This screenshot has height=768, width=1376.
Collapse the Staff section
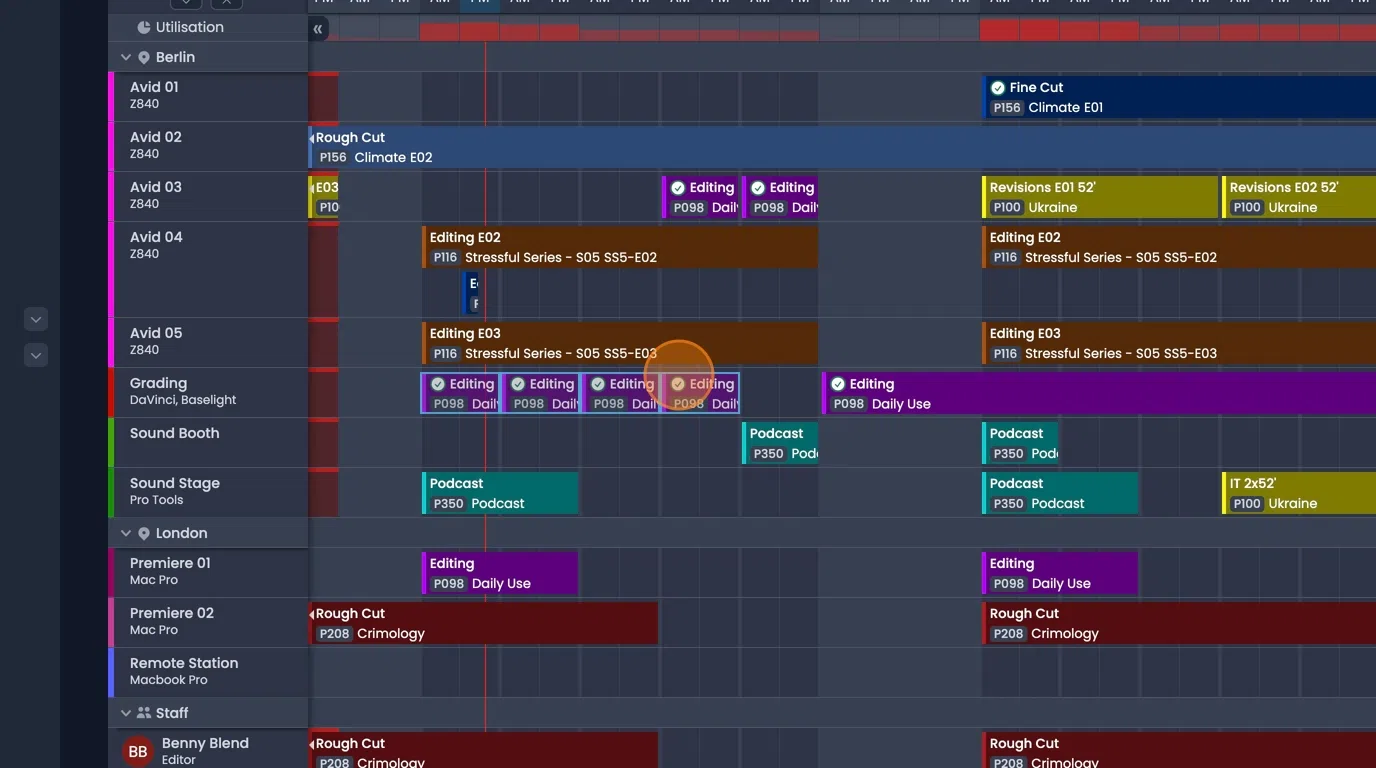[x=126, y=713]
